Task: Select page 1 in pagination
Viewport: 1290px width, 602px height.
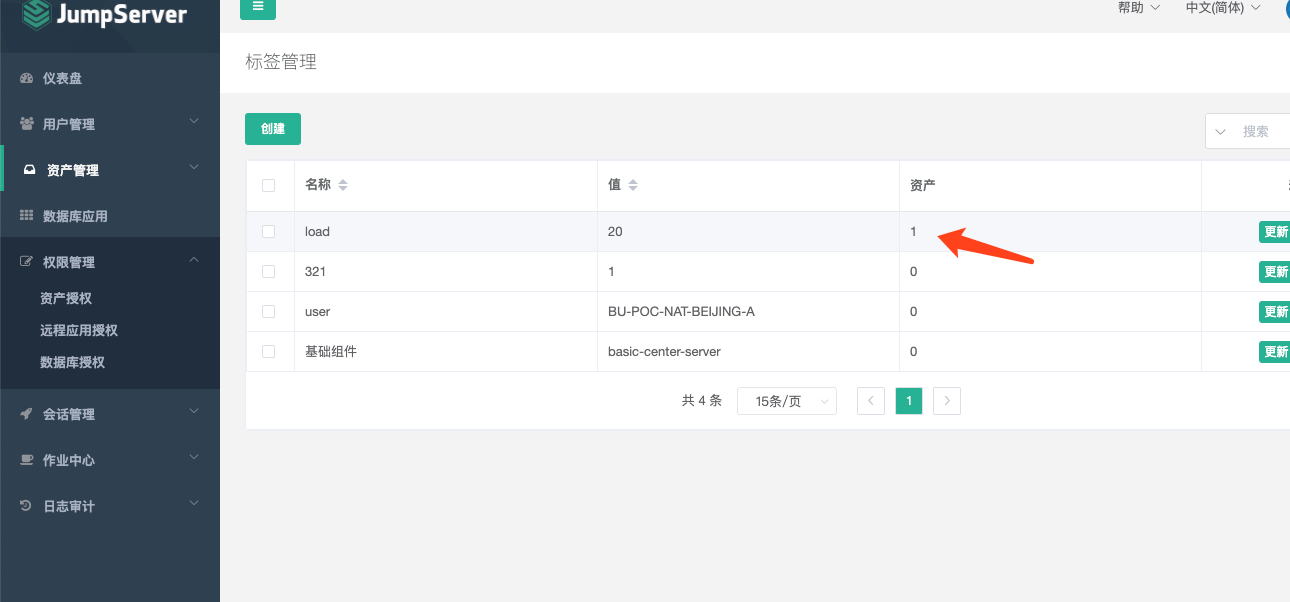Action: point(909,401)
